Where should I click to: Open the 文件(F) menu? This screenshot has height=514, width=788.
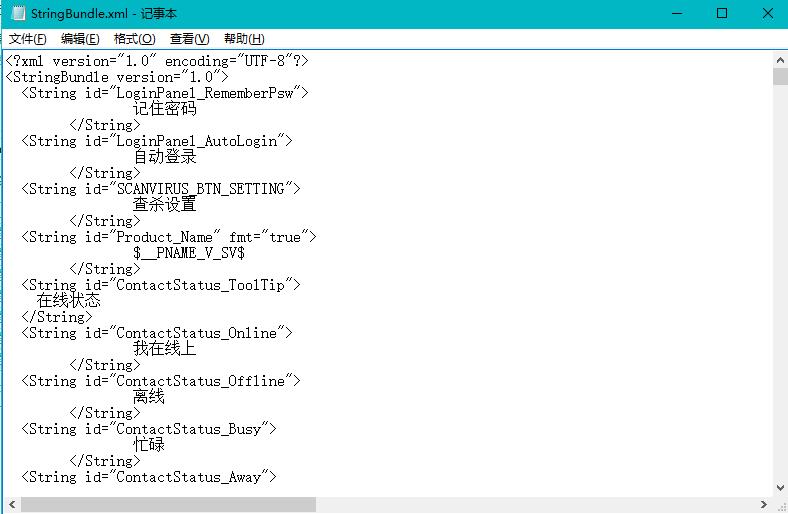[28, 39]
